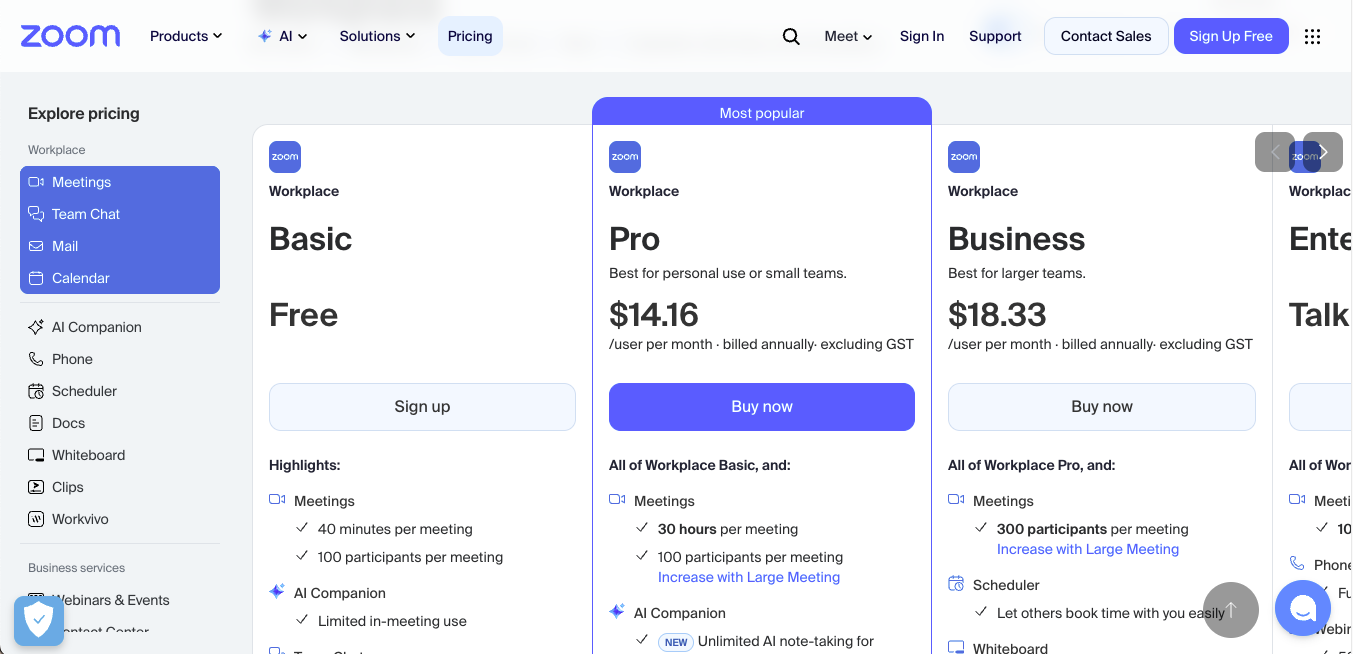Click the previous plan carousel arrow

click(x=1275, y=152)
